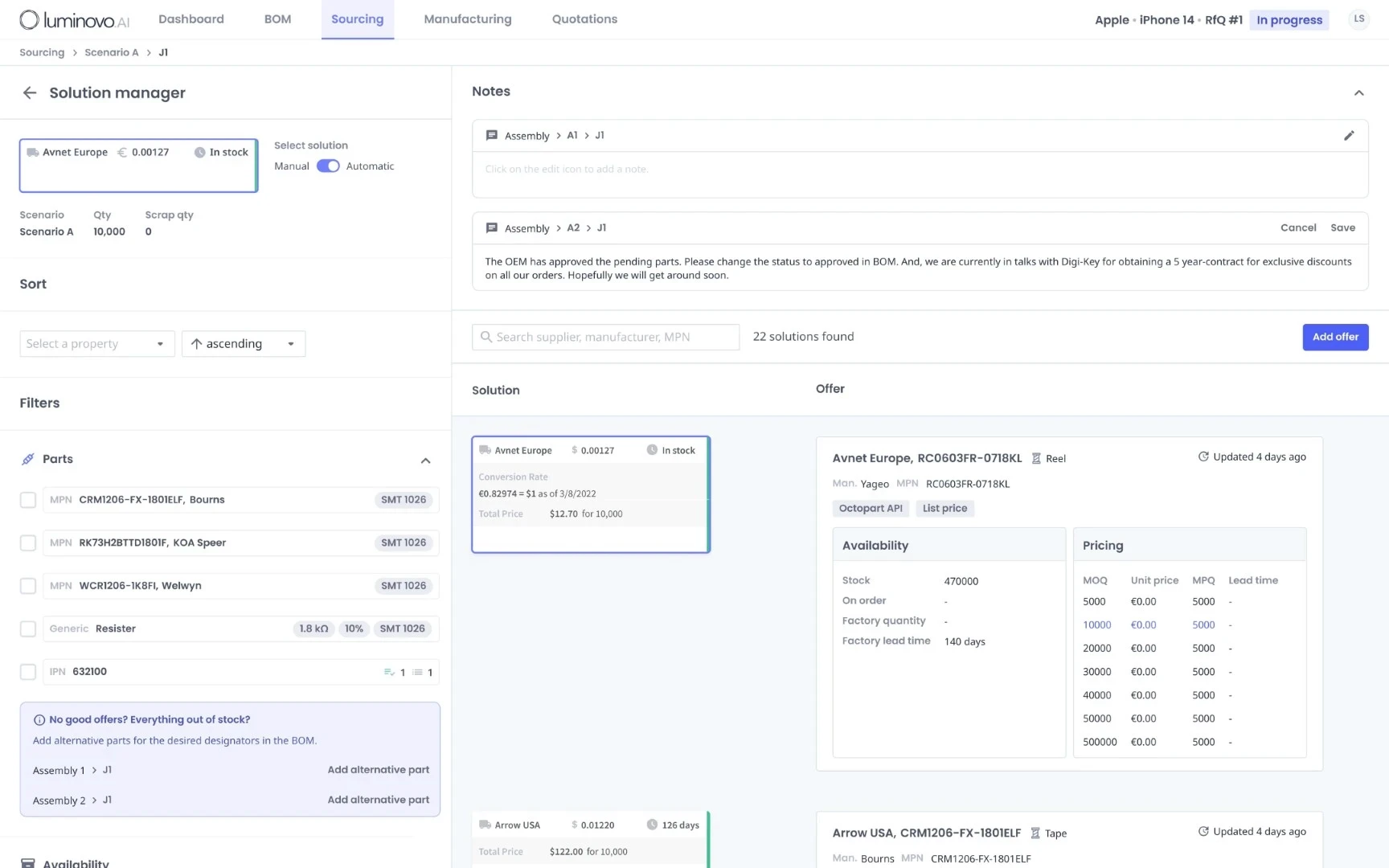Open the Select a property dropdown
The height and width of the screenshot is (868, 1389).
[x=97, y=344]
